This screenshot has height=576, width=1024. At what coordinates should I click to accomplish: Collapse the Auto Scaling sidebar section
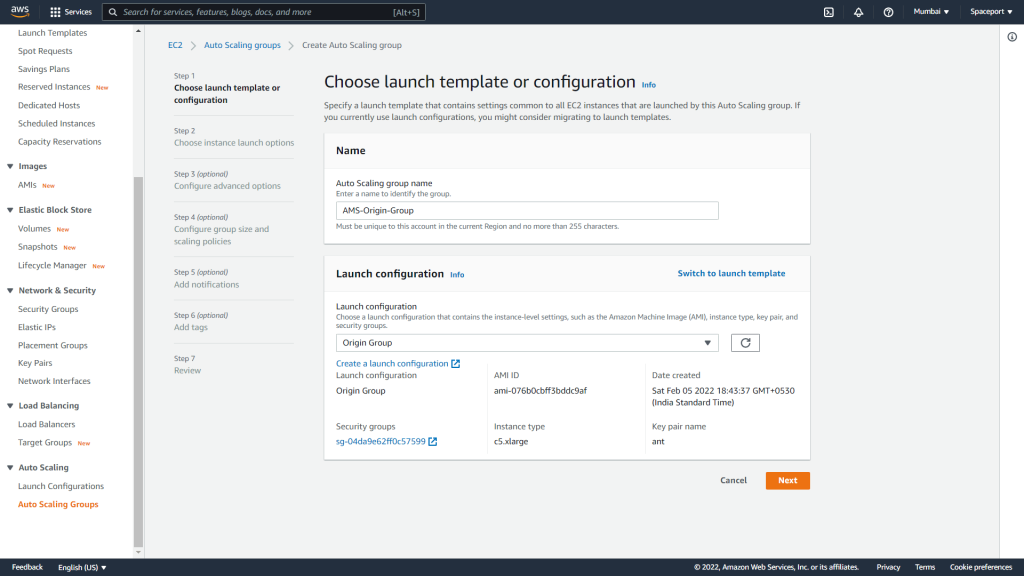coord(10,468)
